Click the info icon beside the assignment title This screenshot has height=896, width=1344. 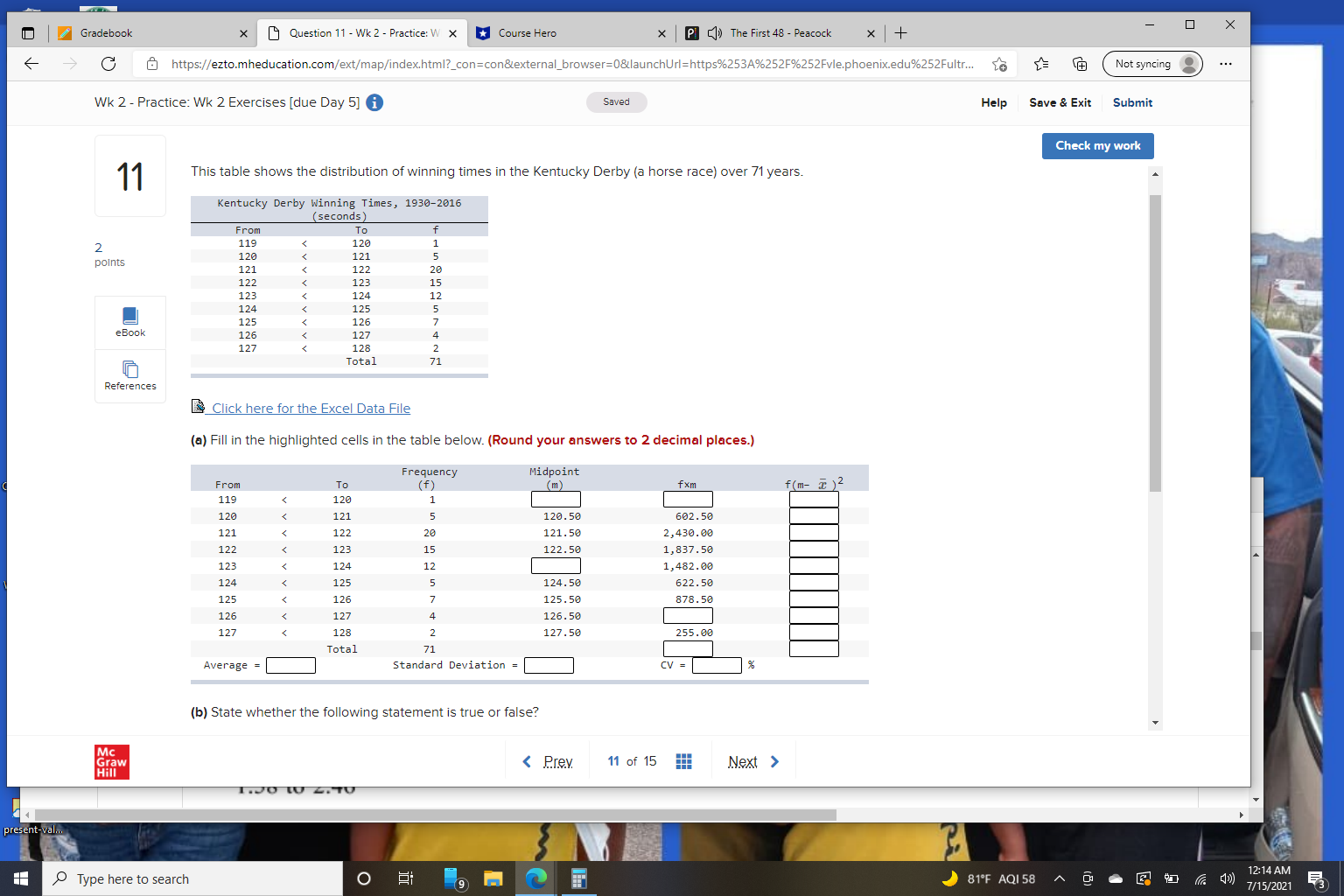click(374, 102)
